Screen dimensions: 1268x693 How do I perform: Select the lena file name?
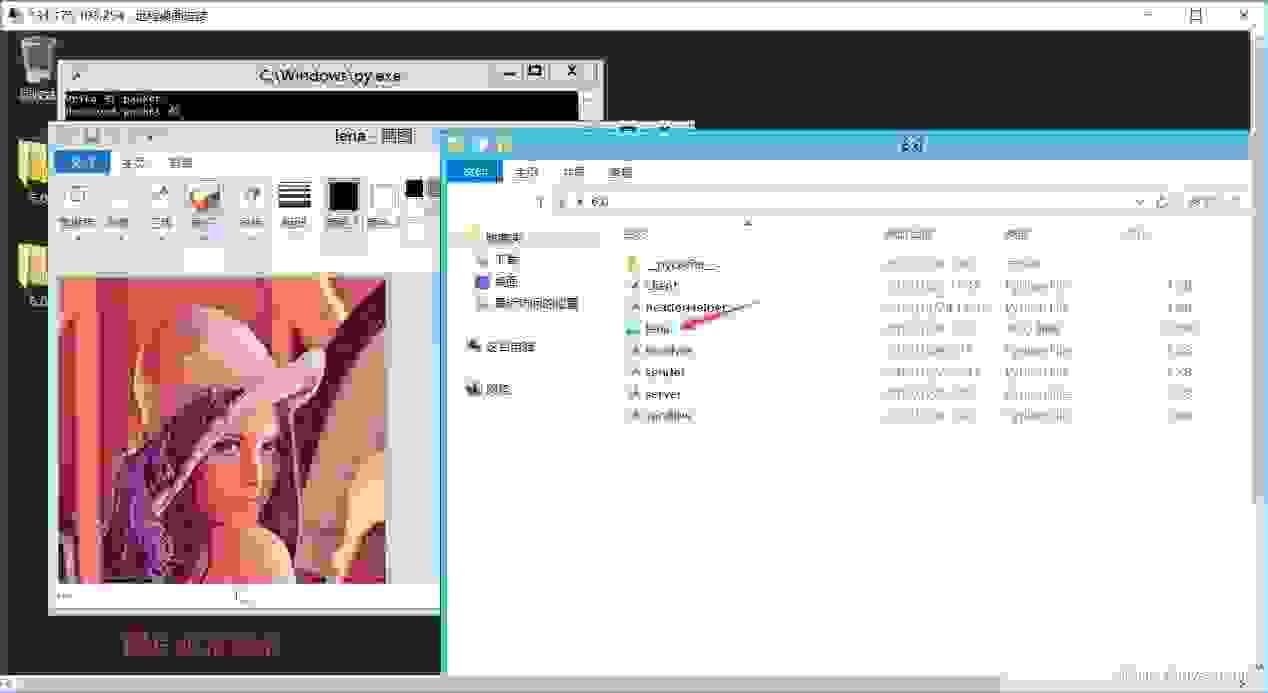[659, 329]
